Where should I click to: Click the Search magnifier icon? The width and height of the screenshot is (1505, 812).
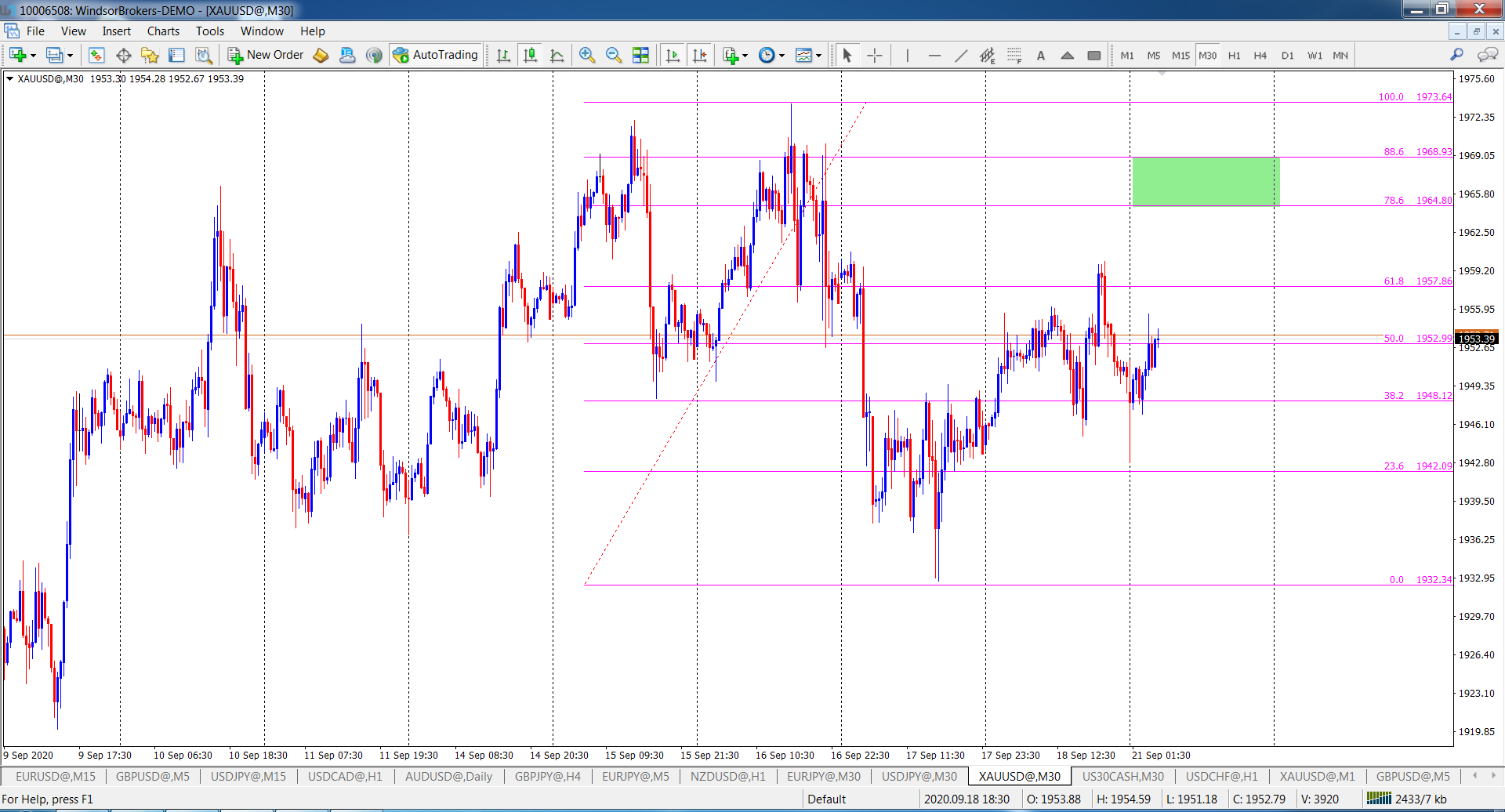[1456, 55]
